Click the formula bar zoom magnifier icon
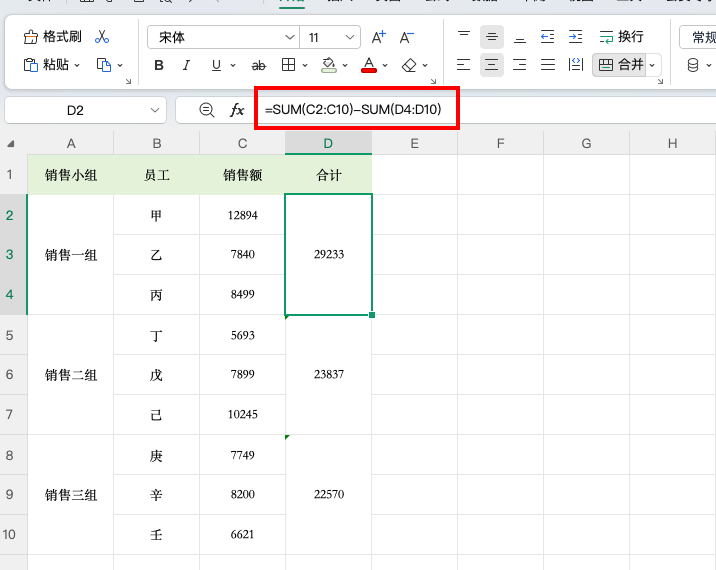 (x=206, y=110)
